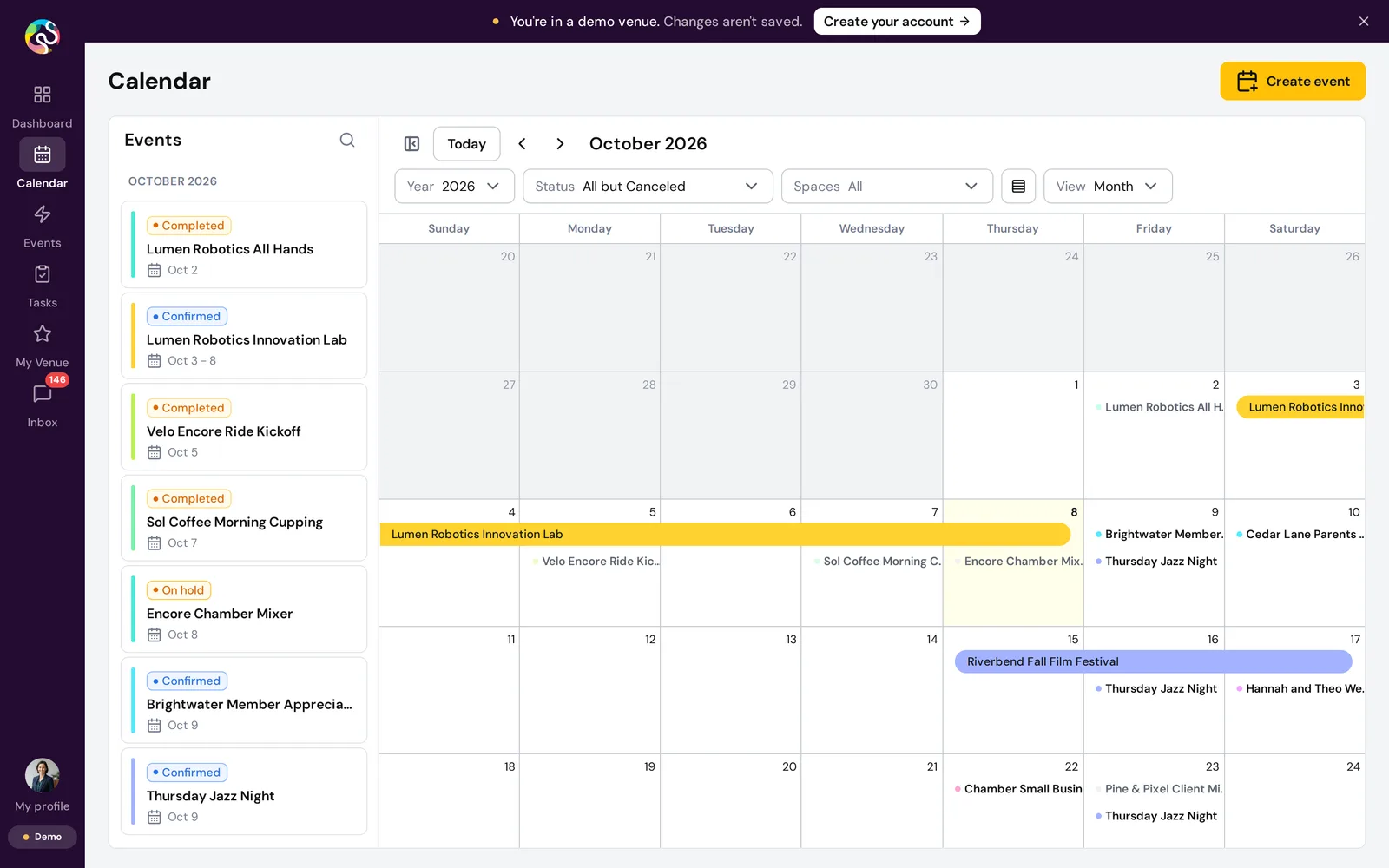Open the Year 2026 dropdown
The height and width of the screenshot is (868, 1389).
click(x=454, y=187)
